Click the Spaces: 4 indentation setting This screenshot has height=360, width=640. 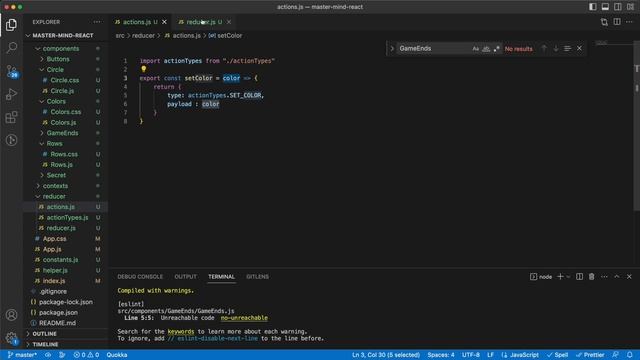click(441, 355)
